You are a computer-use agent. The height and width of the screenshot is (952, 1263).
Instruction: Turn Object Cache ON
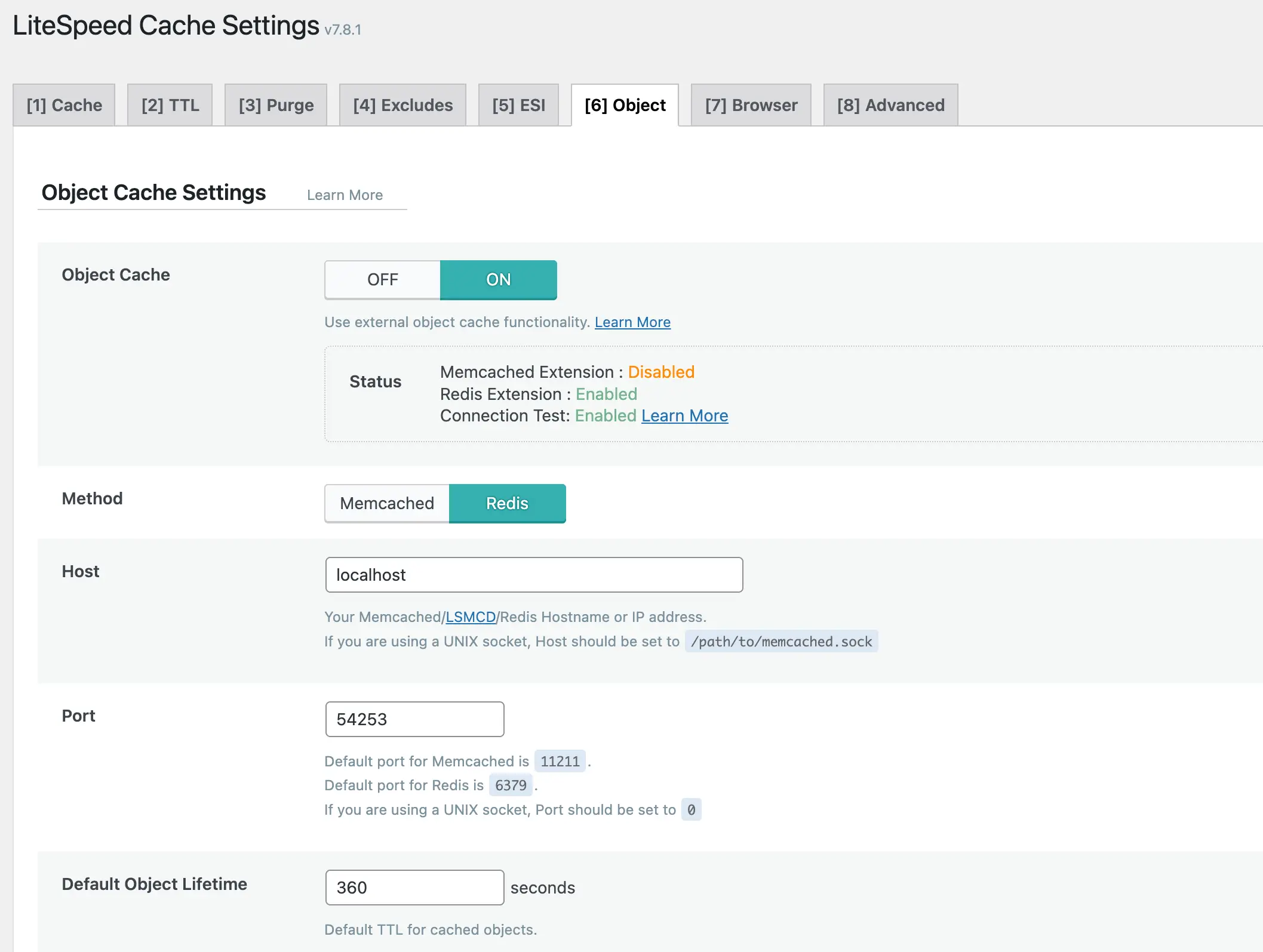point(499,279)
